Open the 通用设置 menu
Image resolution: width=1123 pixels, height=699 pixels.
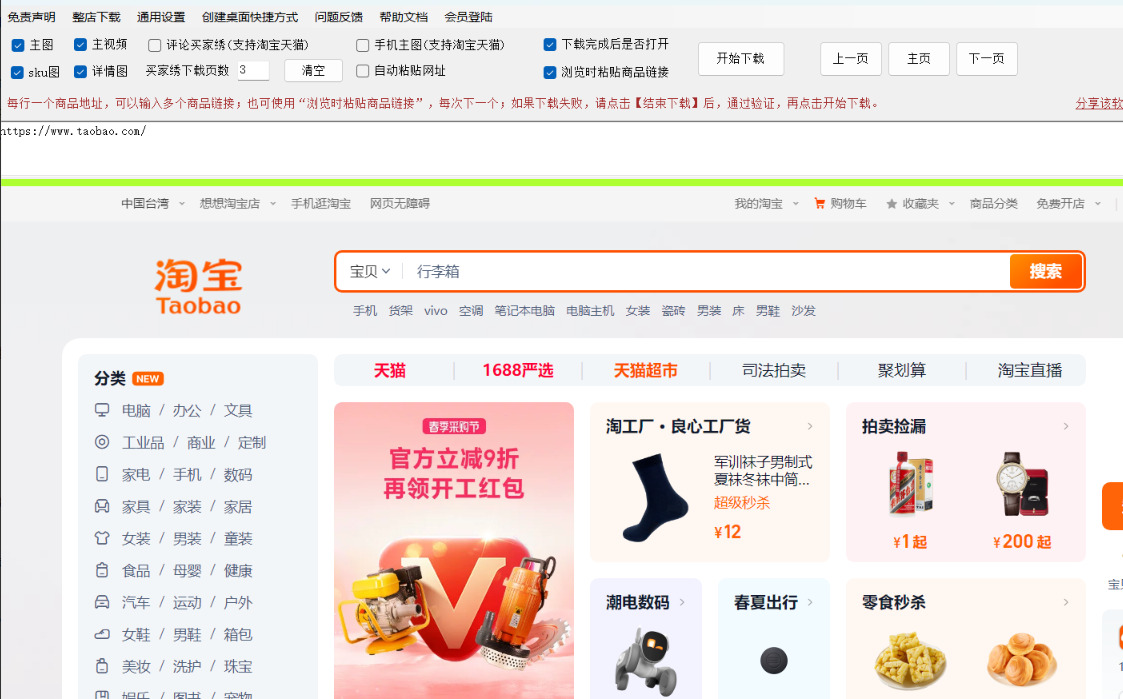coord(160,17)
